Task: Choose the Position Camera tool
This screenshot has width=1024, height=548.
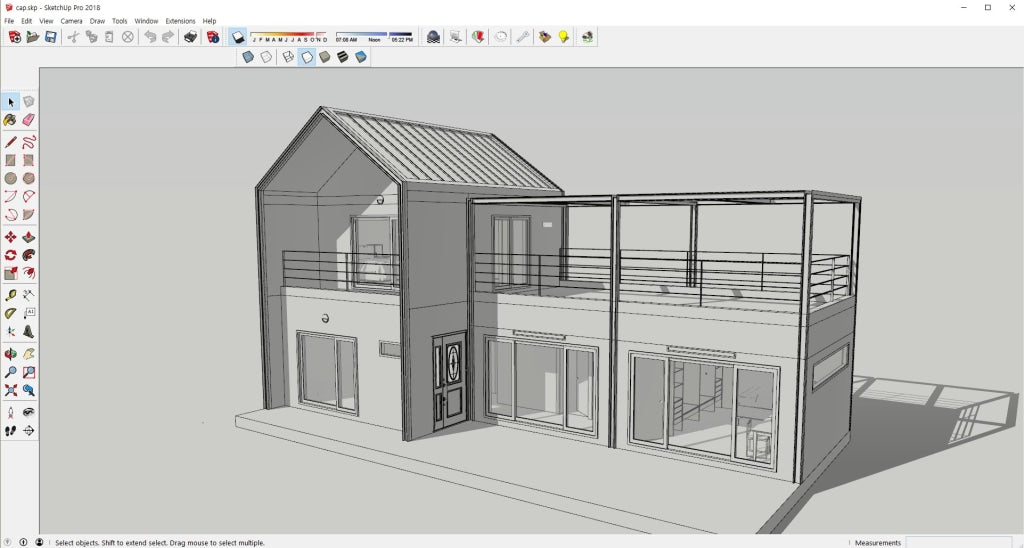Action: [x=10, y=413]
